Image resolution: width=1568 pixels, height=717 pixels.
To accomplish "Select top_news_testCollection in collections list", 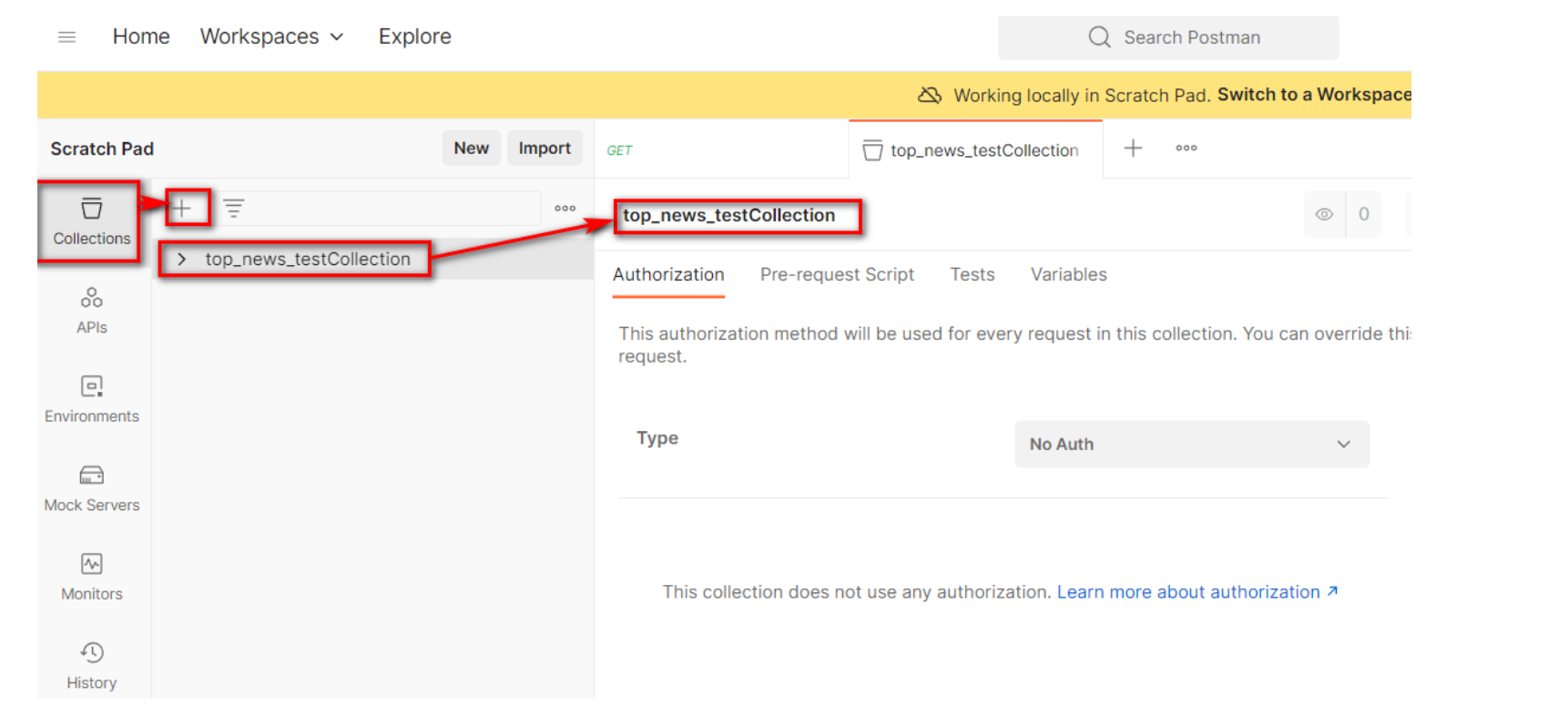I will (308, 260).
